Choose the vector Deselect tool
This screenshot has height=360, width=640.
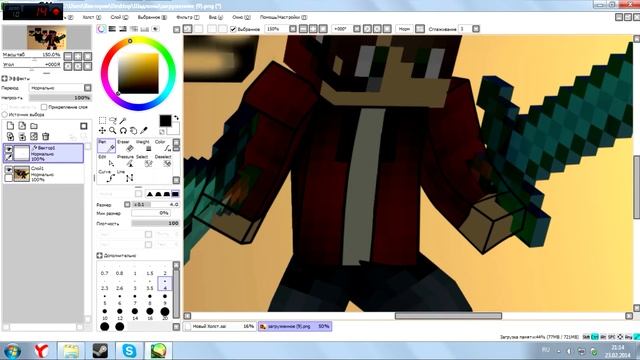(x=162, y=161)
